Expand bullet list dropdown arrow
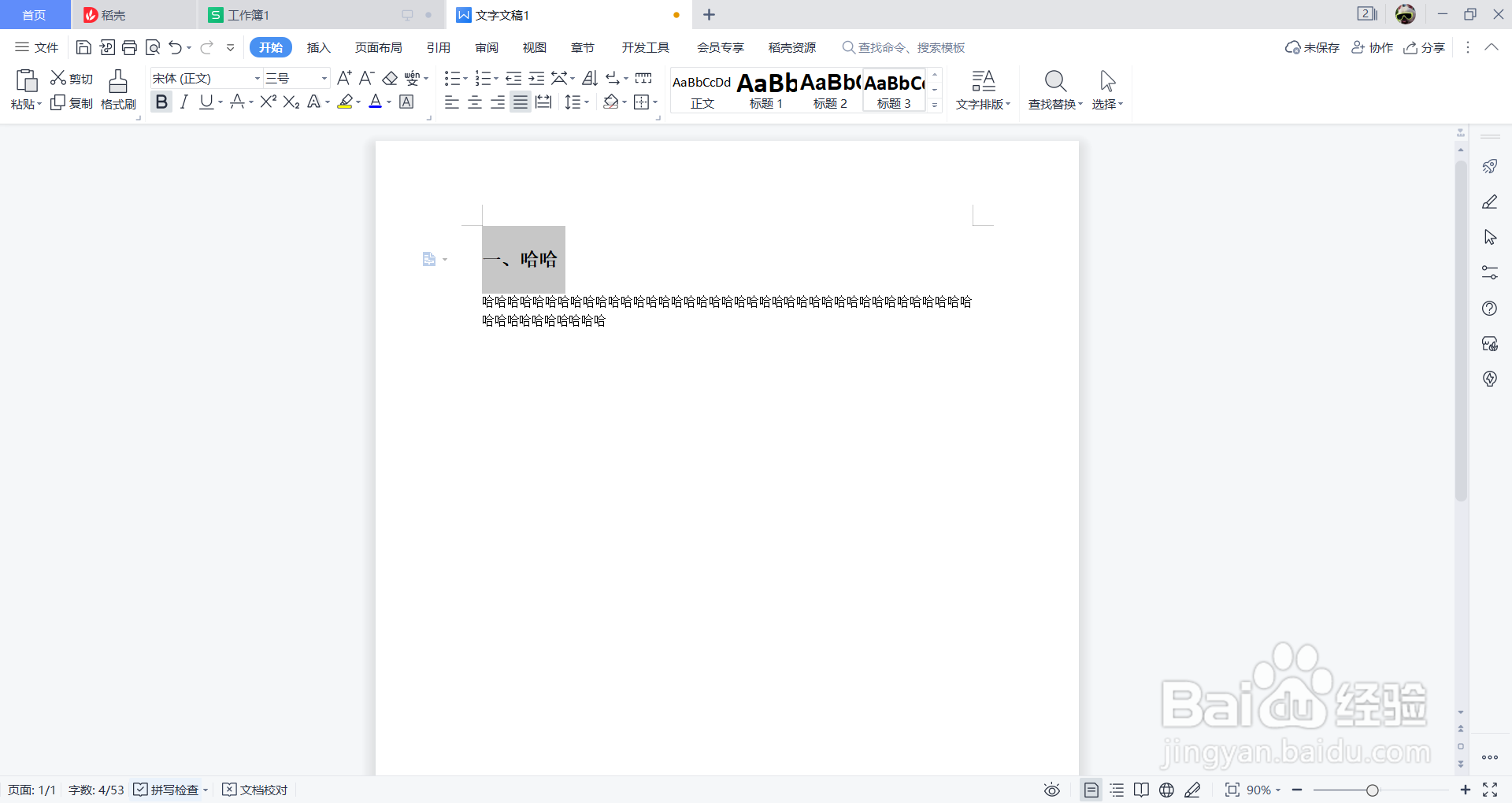The width and height of the screenshot is (1512, 803). tap(465, 78)
